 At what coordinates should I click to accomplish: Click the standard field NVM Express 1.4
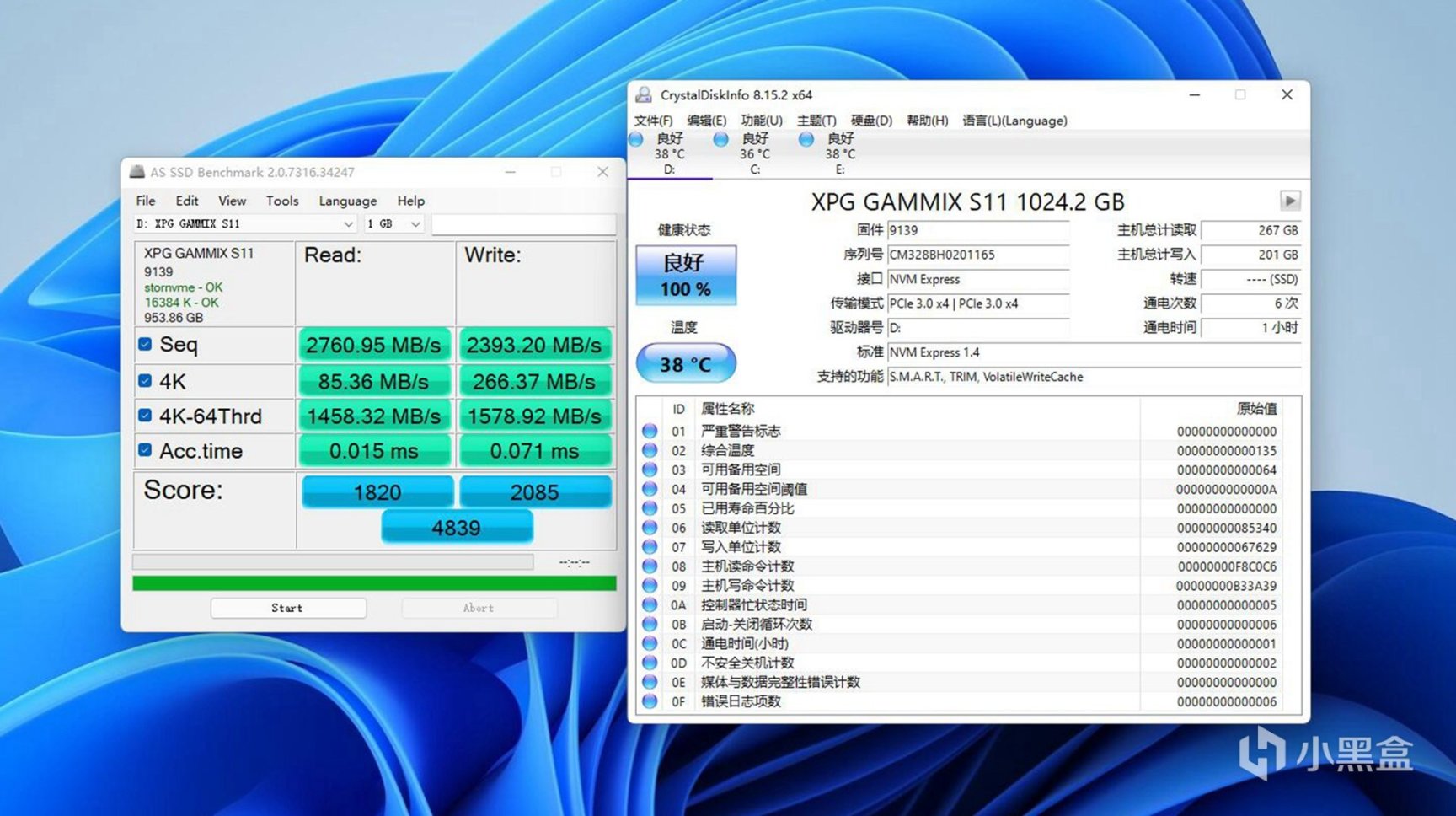coord(1094,352)
